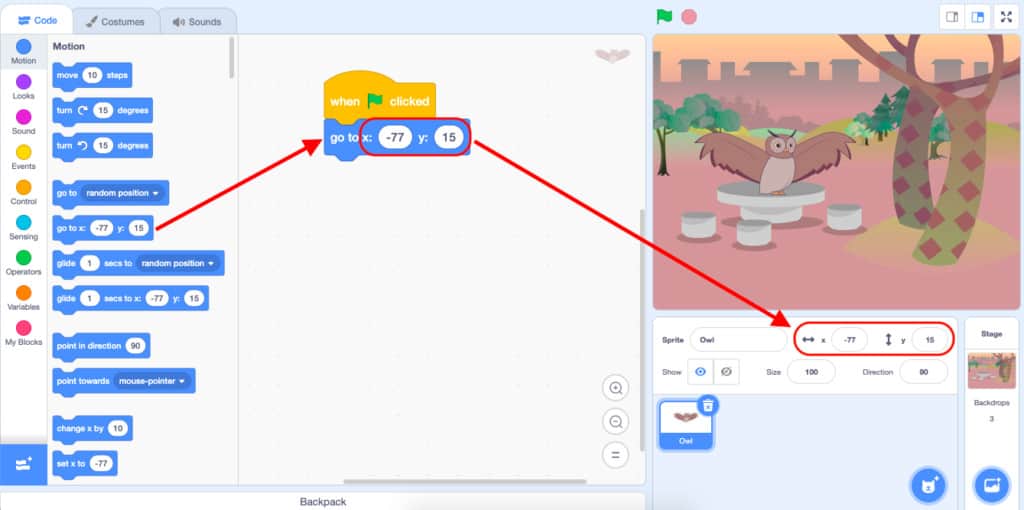The height and width of the screenshot is (510, 1024).
Task: Switch to small stage layout
Action: pos(952,18)
